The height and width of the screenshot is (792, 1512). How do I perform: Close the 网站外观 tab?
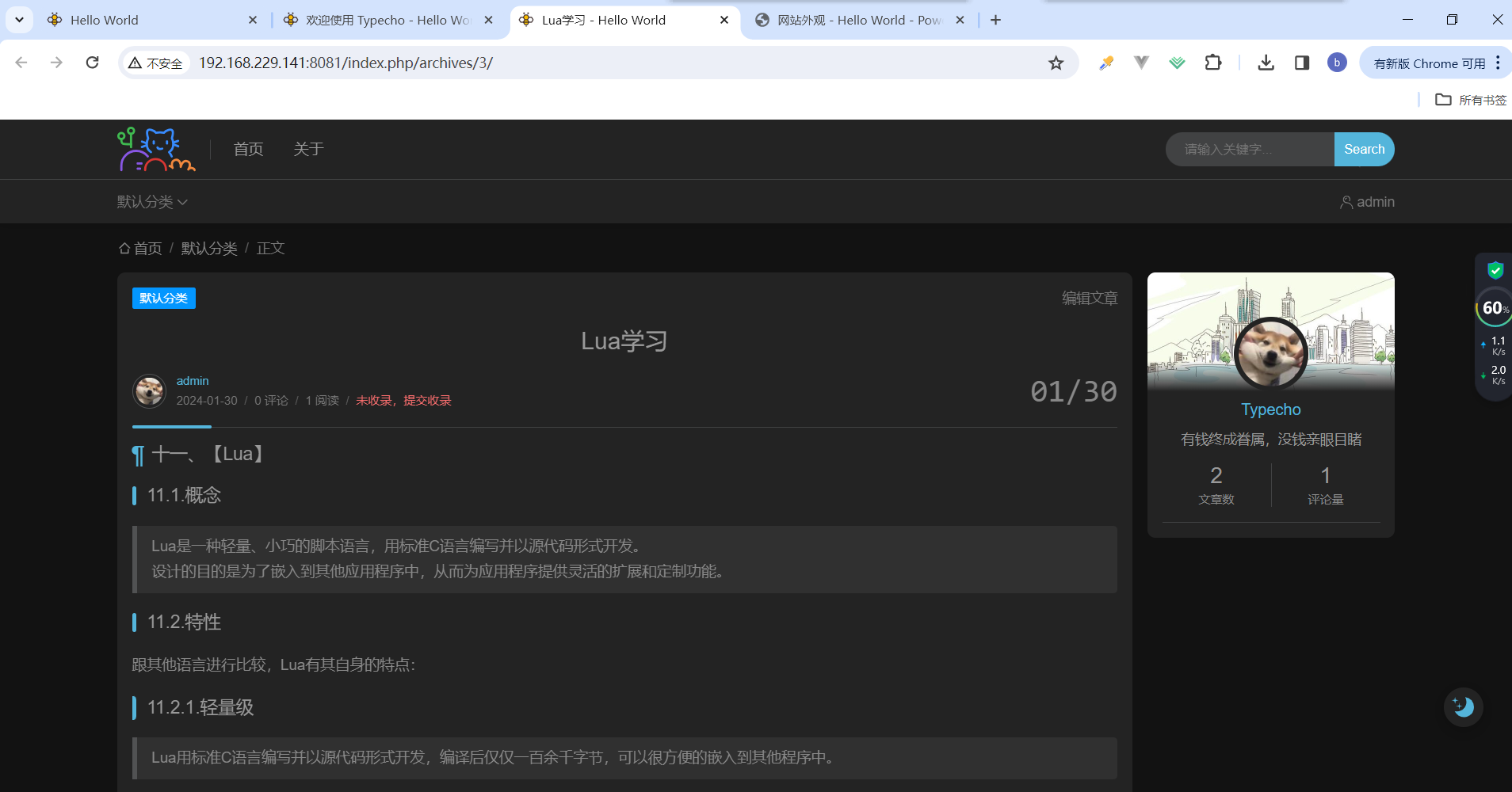tap(960, 20)
